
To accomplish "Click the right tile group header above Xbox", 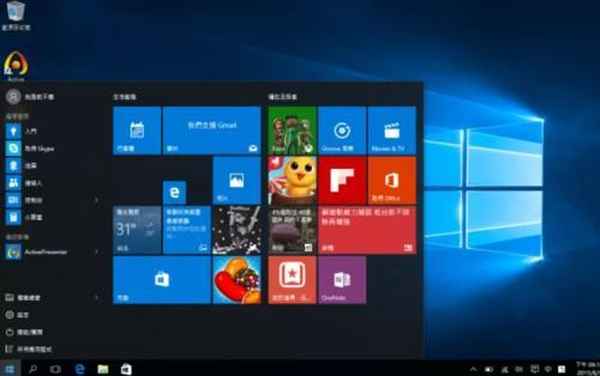I will coord(283,97).
